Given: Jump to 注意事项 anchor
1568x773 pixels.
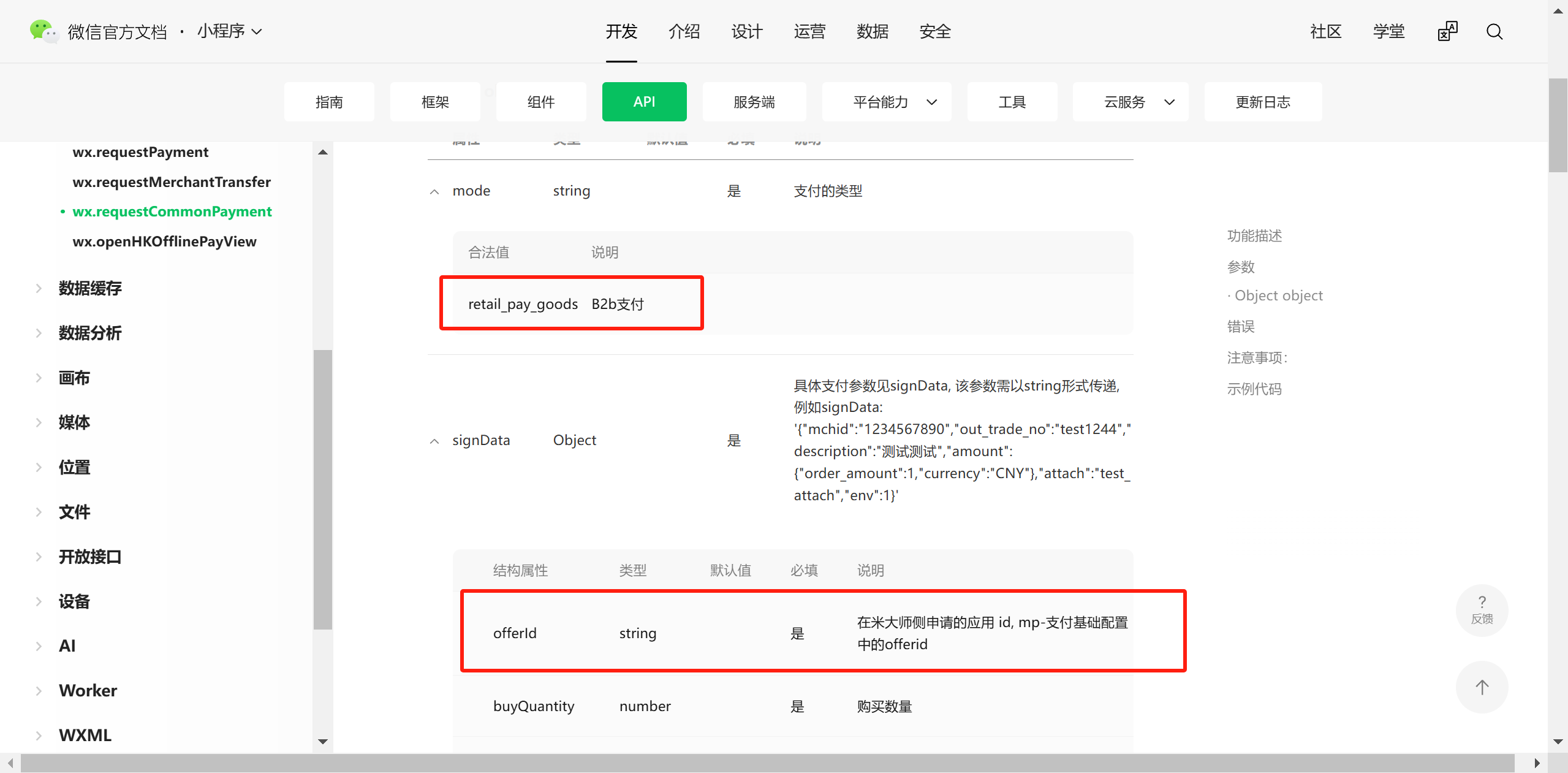Looking at the screenshot, I should coord(1257,358).
